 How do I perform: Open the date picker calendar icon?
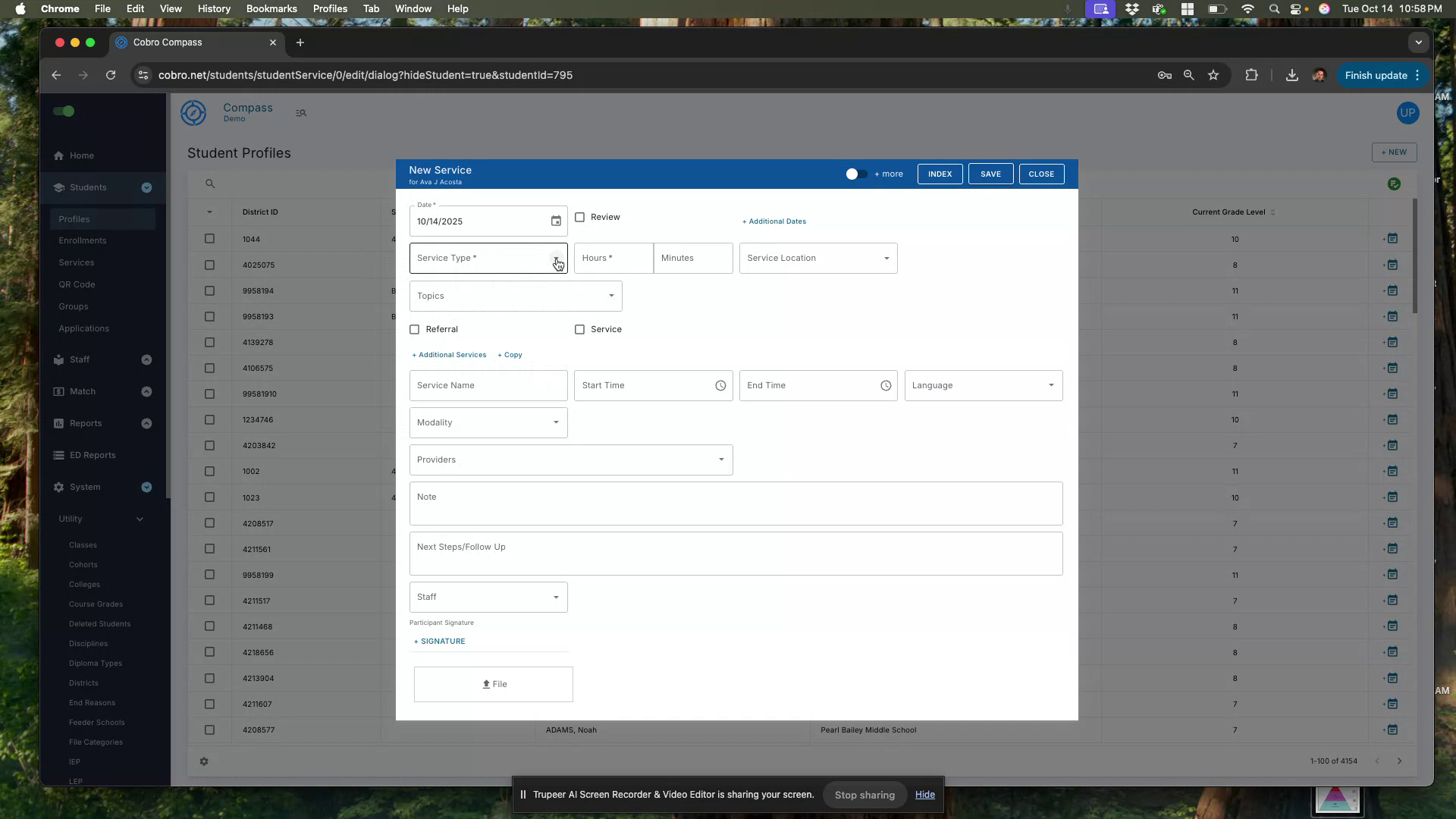click(556, 221)
